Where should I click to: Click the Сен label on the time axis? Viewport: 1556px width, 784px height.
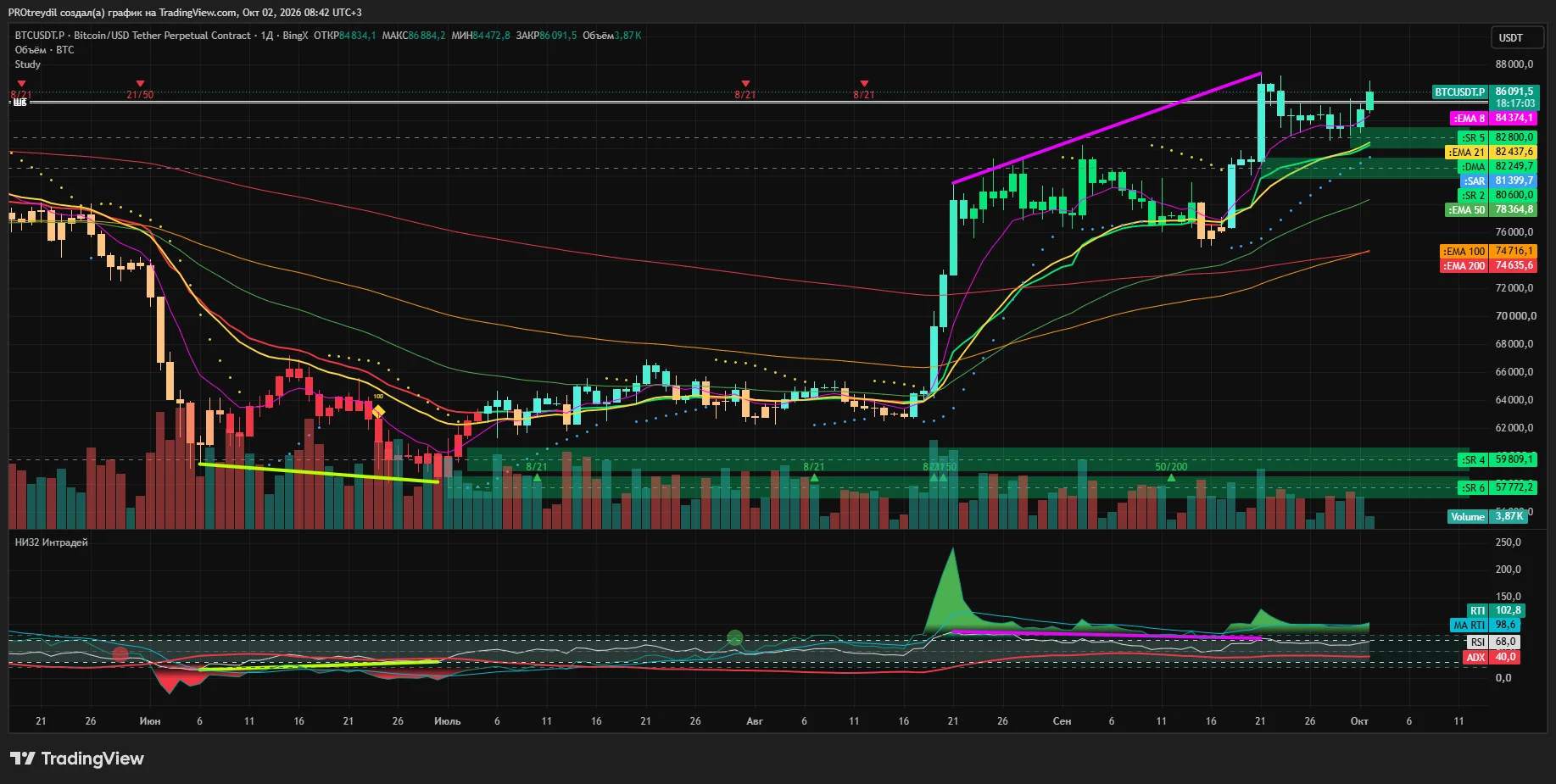pyautogui.click(x=1062, y=721)
